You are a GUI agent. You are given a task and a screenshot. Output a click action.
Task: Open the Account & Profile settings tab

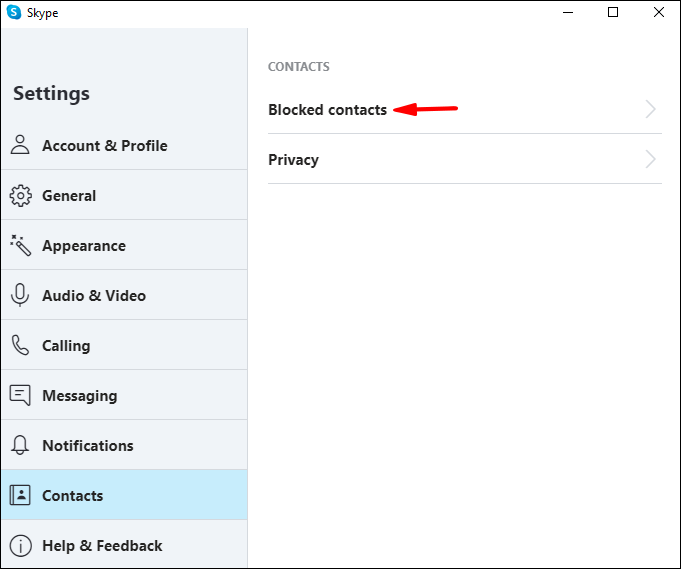tap(104, 146)
